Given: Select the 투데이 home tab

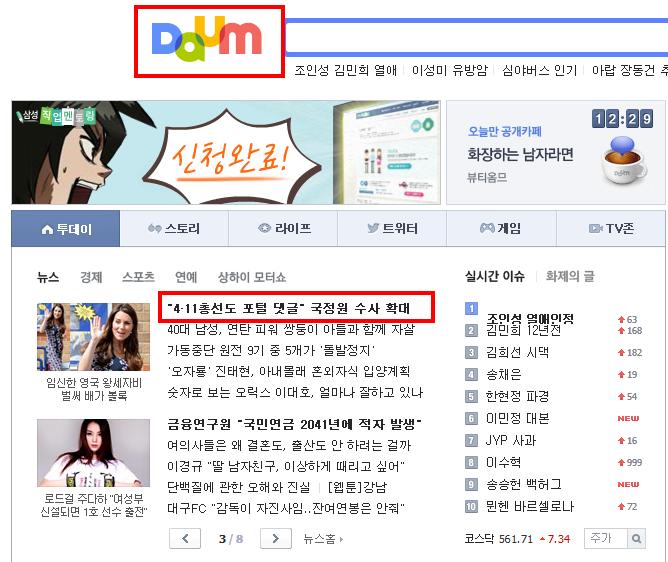Looking at the screenshot, I should click(66, 228).
